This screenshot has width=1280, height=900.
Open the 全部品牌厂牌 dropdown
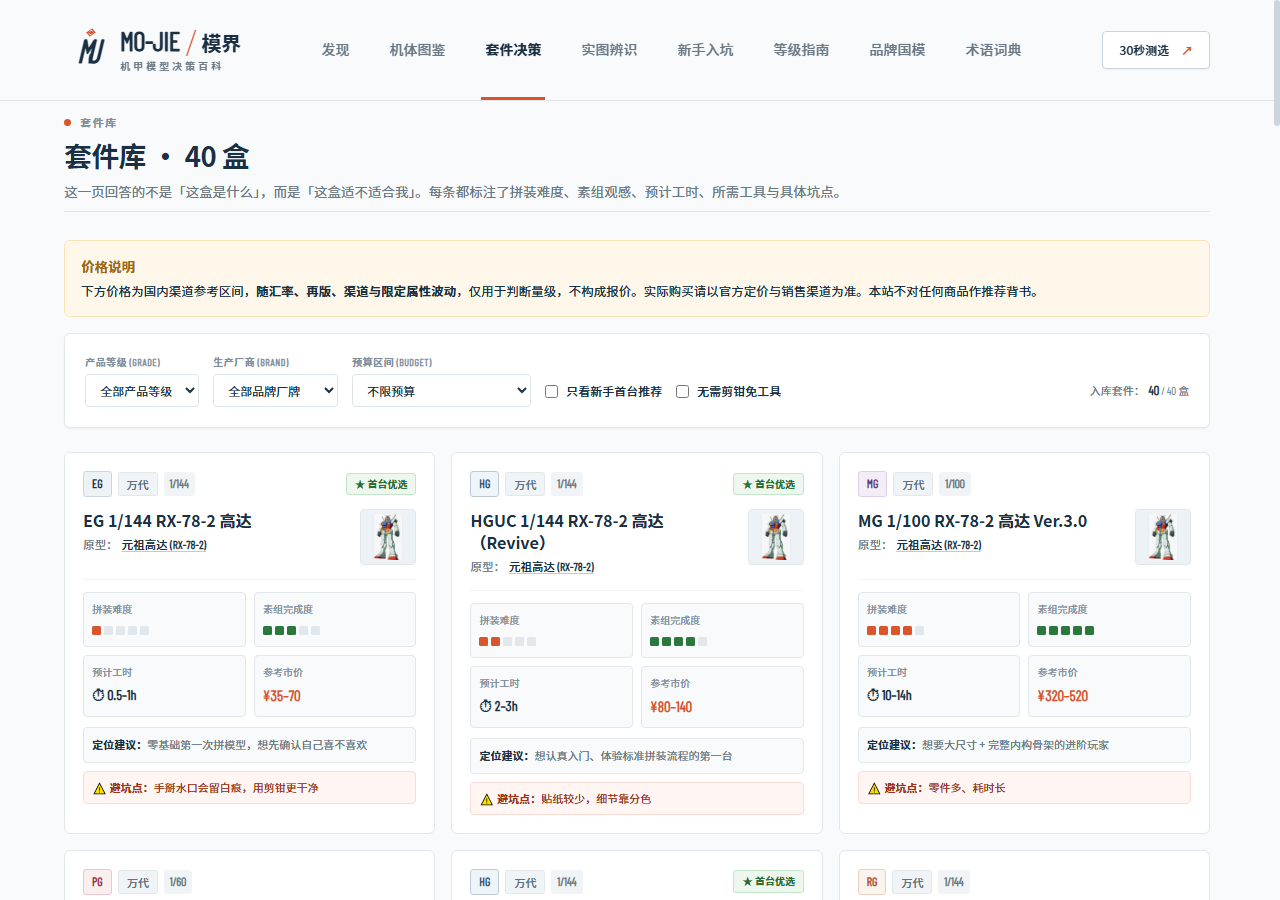(275, 391)
